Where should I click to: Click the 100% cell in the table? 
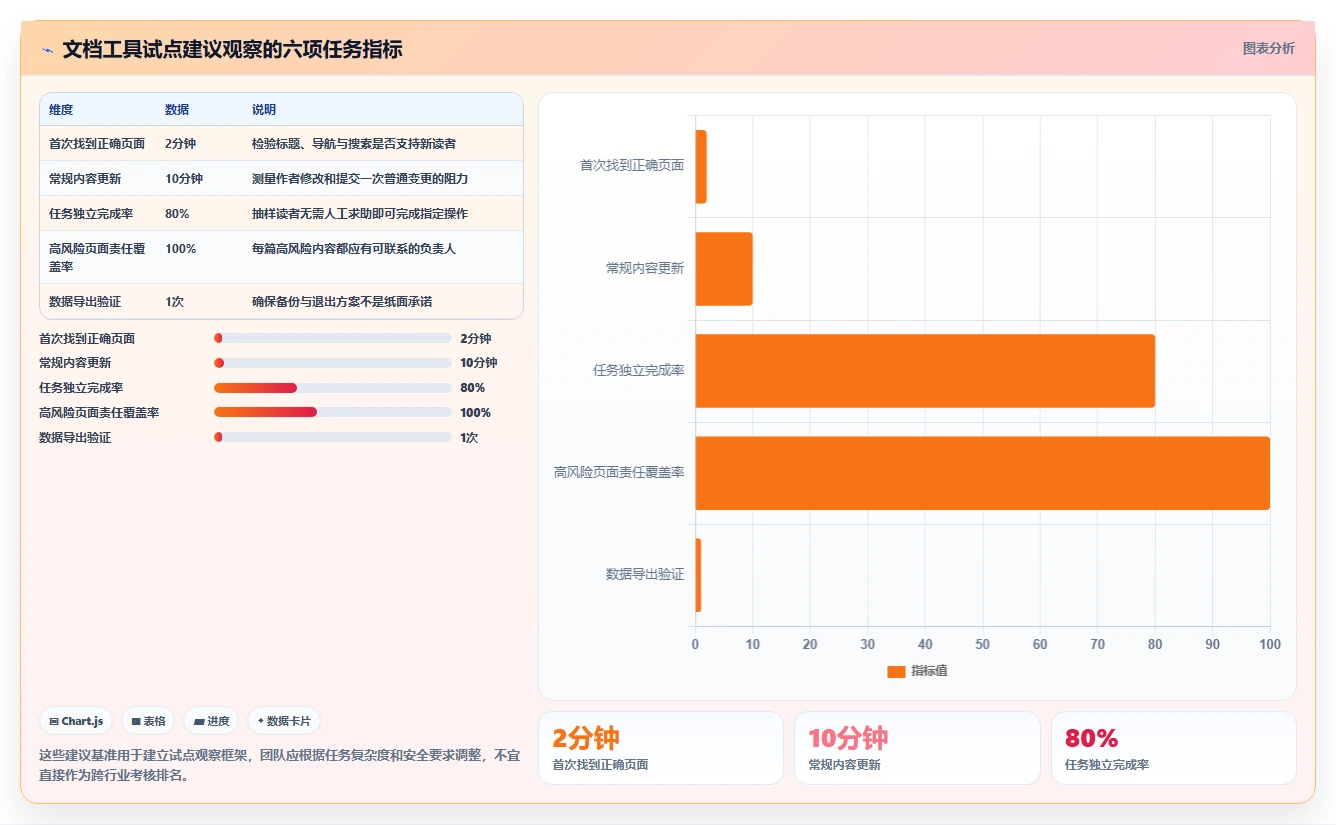pyautogui.click(x=180, y=249)
